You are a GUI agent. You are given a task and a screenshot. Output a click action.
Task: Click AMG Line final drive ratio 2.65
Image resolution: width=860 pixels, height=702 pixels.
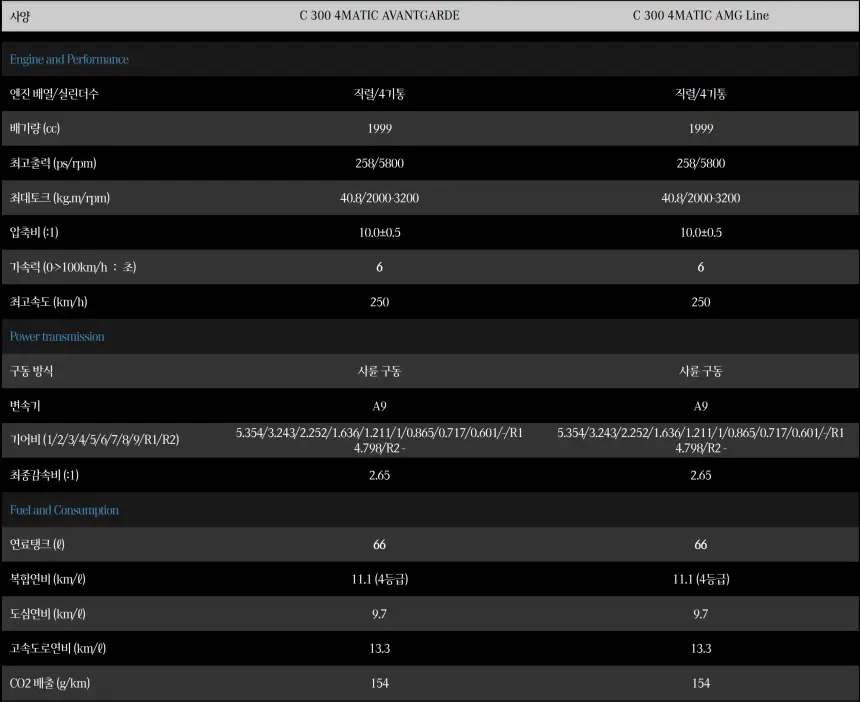click(701, 475)
